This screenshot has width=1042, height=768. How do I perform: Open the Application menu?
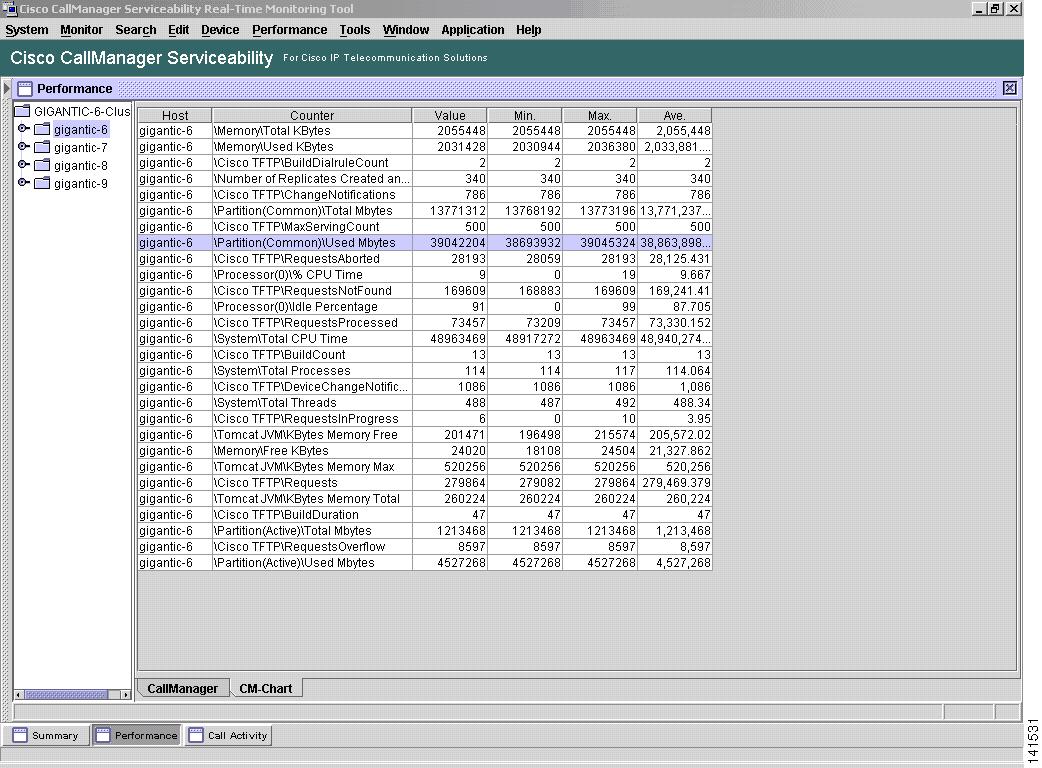click(472, 30)
